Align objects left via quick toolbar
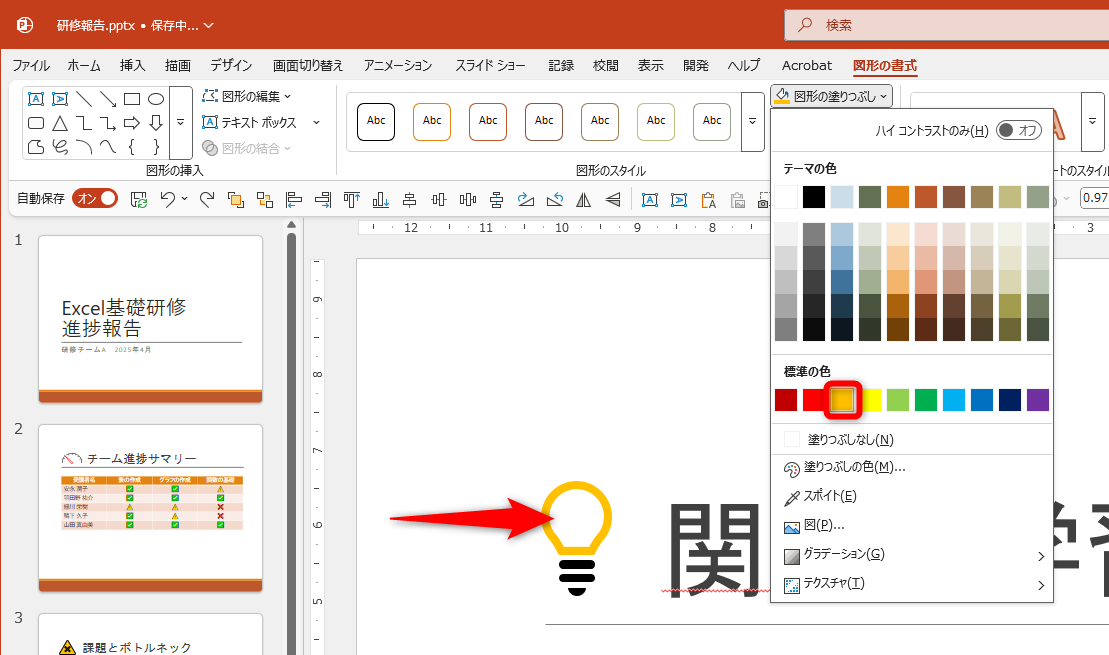The image size is (1109, 655). coord(294,200)
